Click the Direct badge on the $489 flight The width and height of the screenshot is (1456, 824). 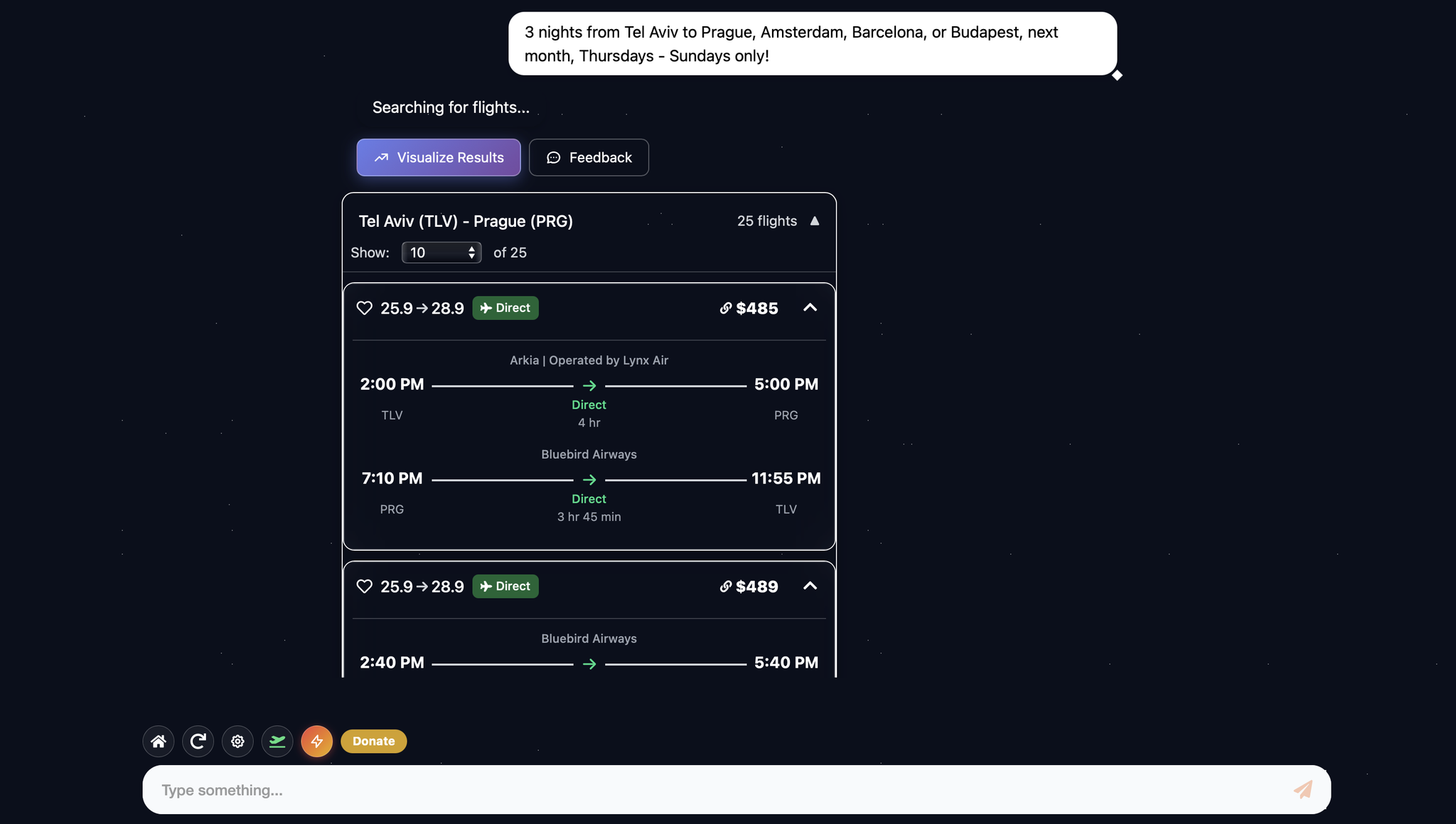click(505, 587)
